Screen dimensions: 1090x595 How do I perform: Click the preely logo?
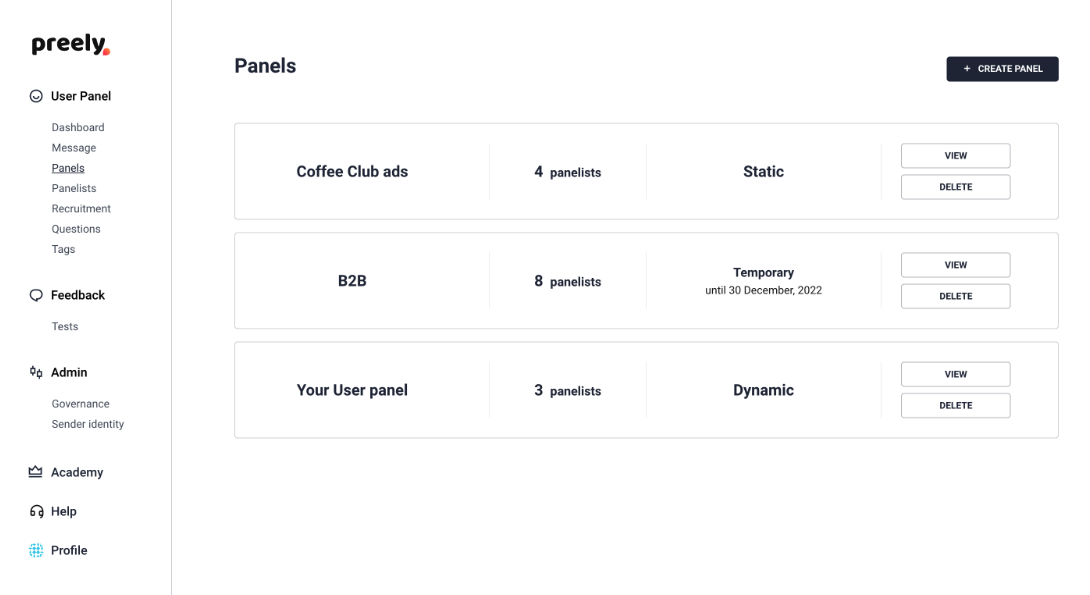[x=71, y=44]
